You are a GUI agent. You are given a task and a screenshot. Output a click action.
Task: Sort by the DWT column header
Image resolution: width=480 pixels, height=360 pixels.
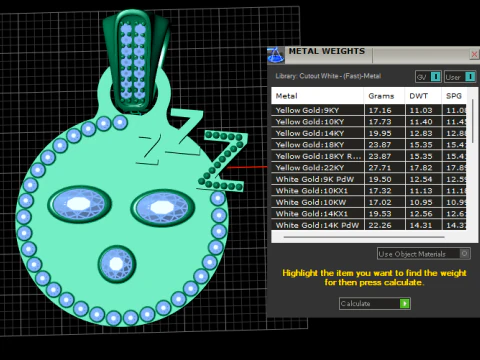coord(423,96)
